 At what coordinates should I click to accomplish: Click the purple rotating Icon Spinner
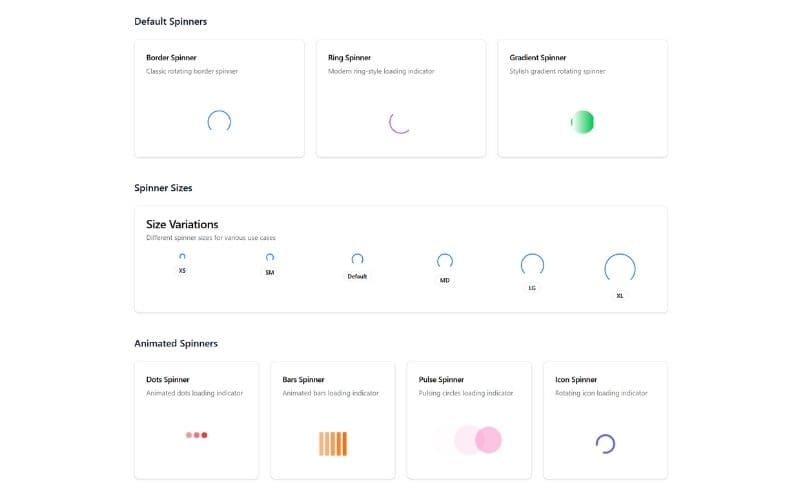(x=605, y=444)
